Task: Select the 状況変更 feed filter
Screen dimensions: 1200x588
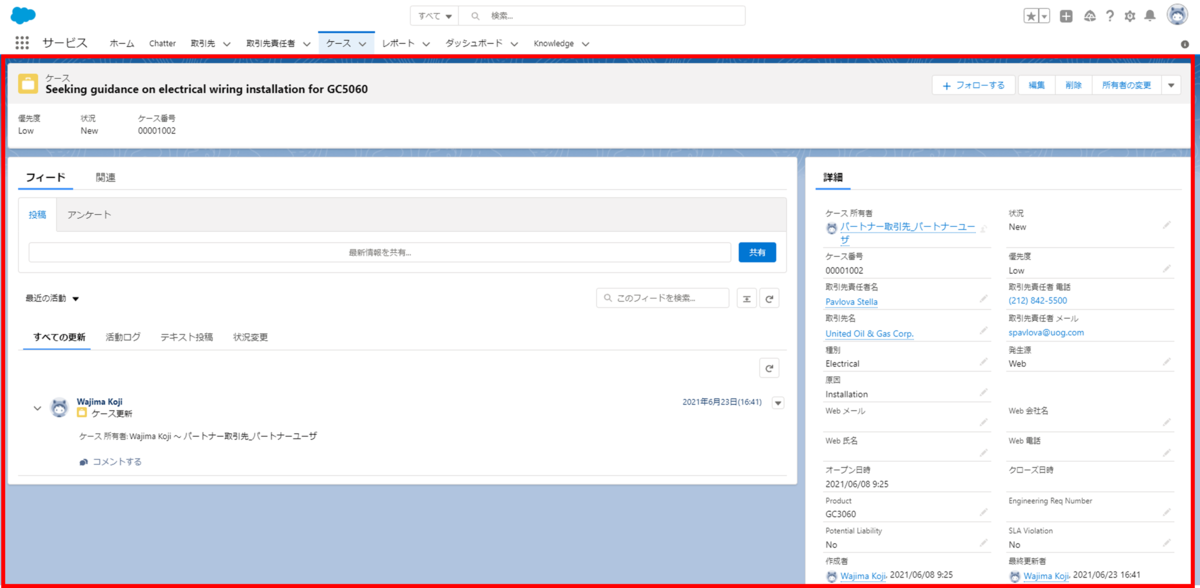Action: (x=250, y=338)
